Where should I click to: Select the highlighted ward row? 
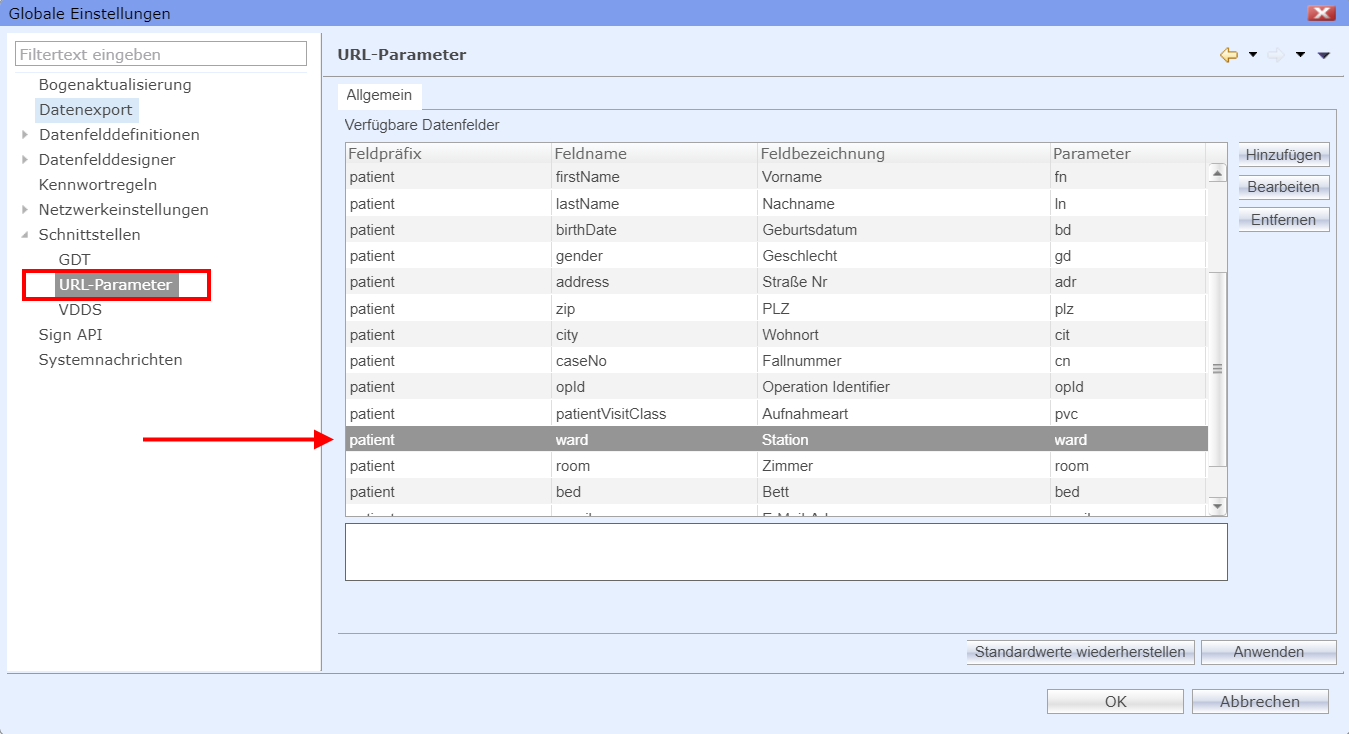pyautogui.click(x=776, y=440)
